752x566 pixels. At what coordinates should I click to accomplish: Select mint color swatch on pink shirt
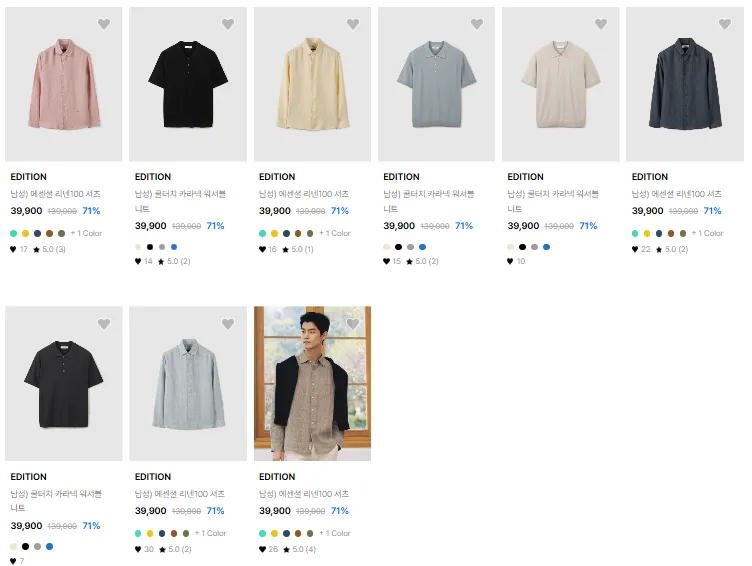click(13, 234)
